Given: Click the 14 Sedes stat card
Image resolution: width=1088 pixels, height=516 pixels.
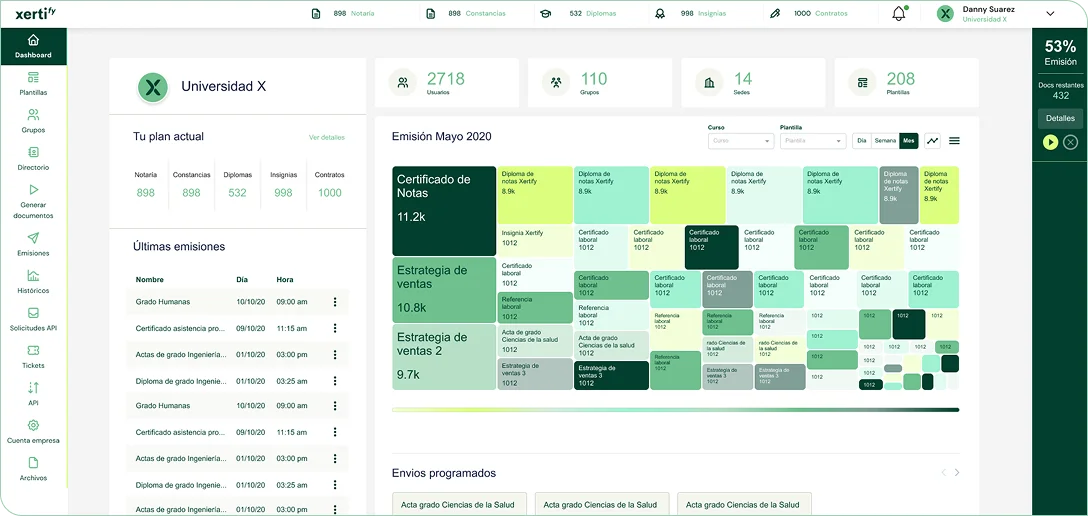Looking at the screenshot, I should (x=754, y=83).
